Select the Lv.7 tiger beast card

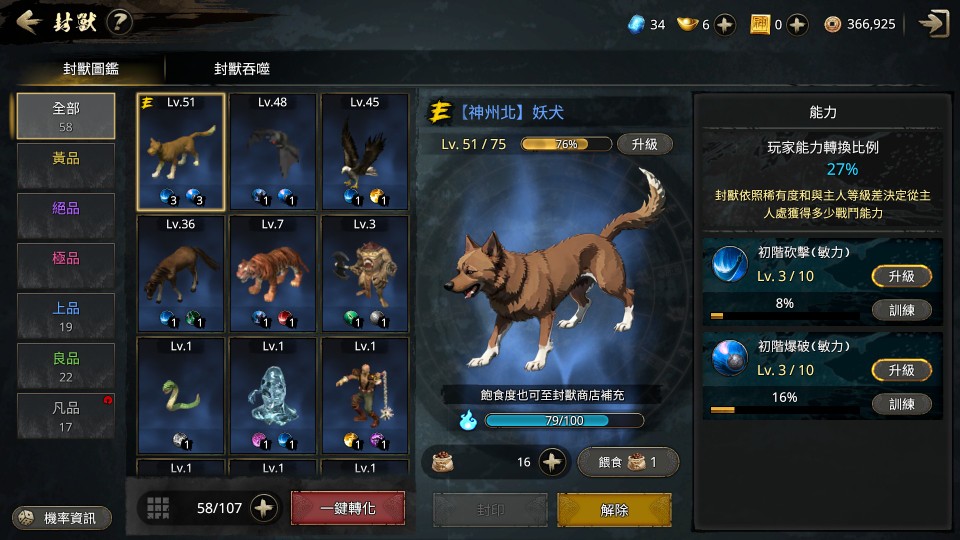coord(272,274)
